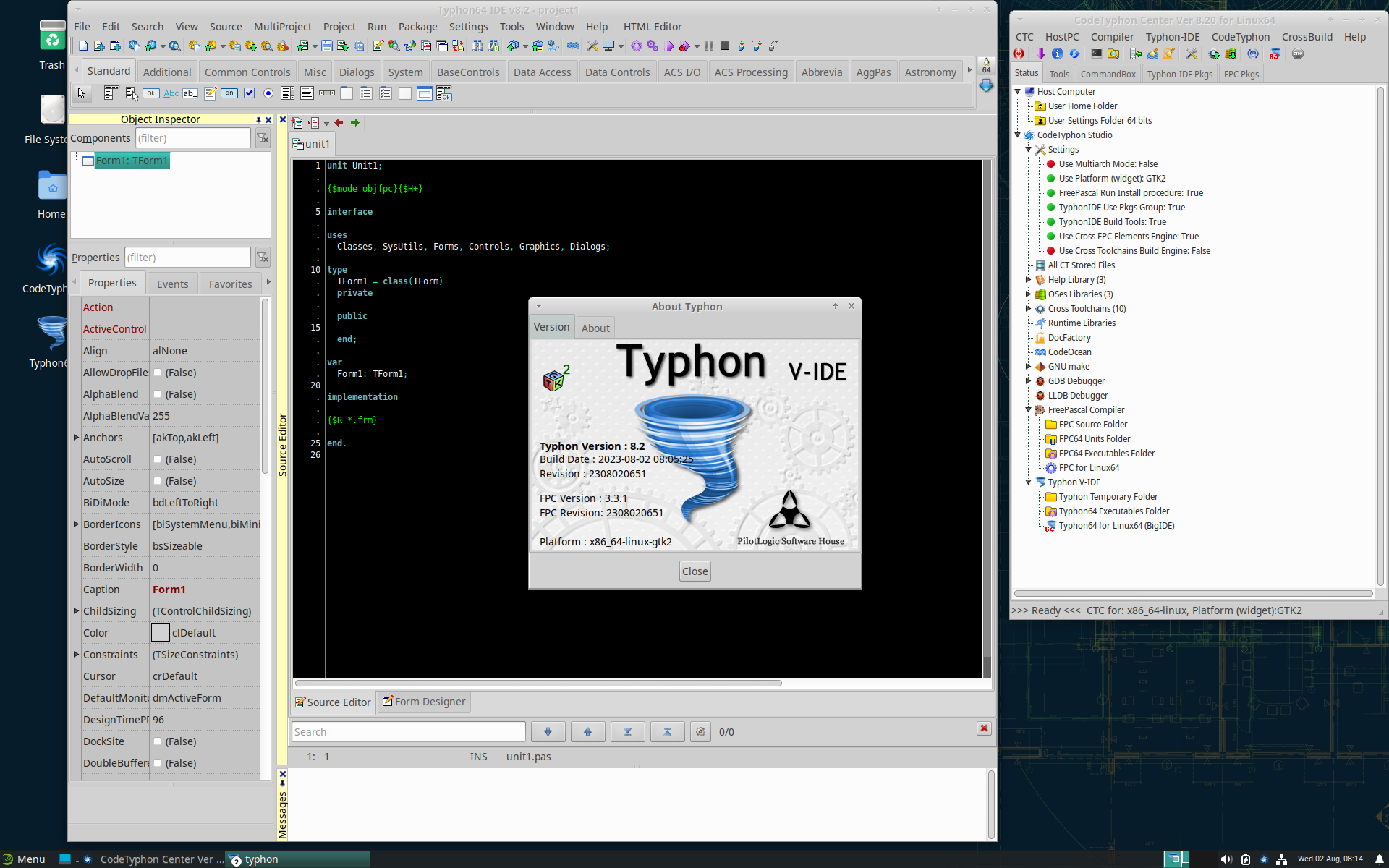Image resolution: width=1389 pixels, height=868 pixels.
Task: Toggle the DockSite checkbox
Action: point(157,741)
